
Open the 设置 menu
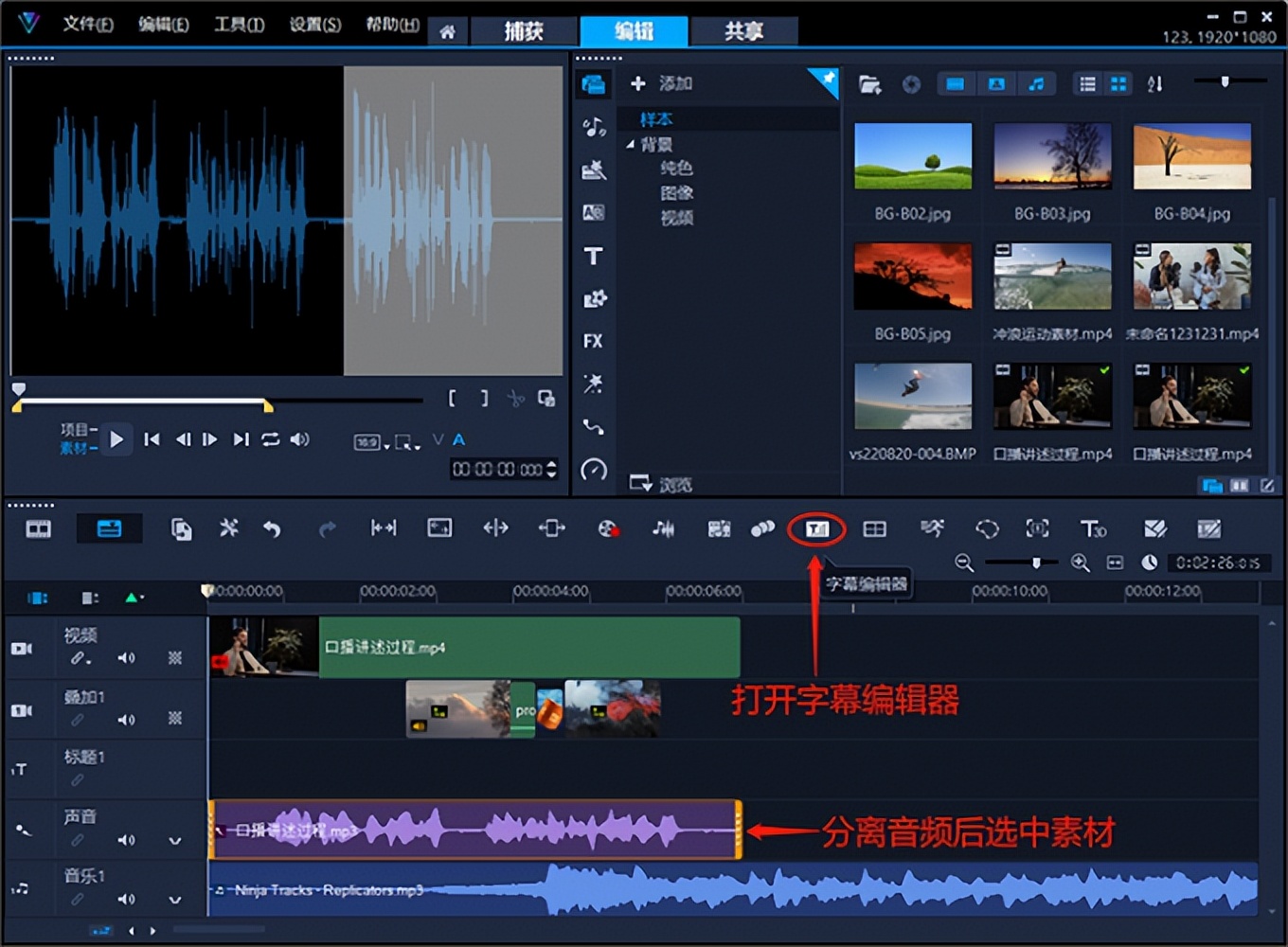[313, 24]
